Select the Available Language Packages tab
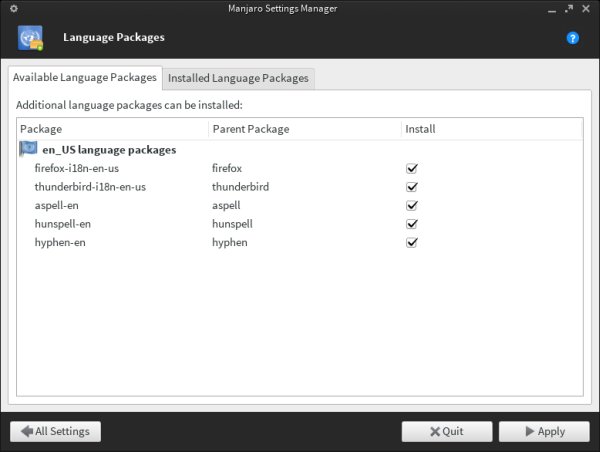This screenshot has height=452, width=600. point(85,77)
